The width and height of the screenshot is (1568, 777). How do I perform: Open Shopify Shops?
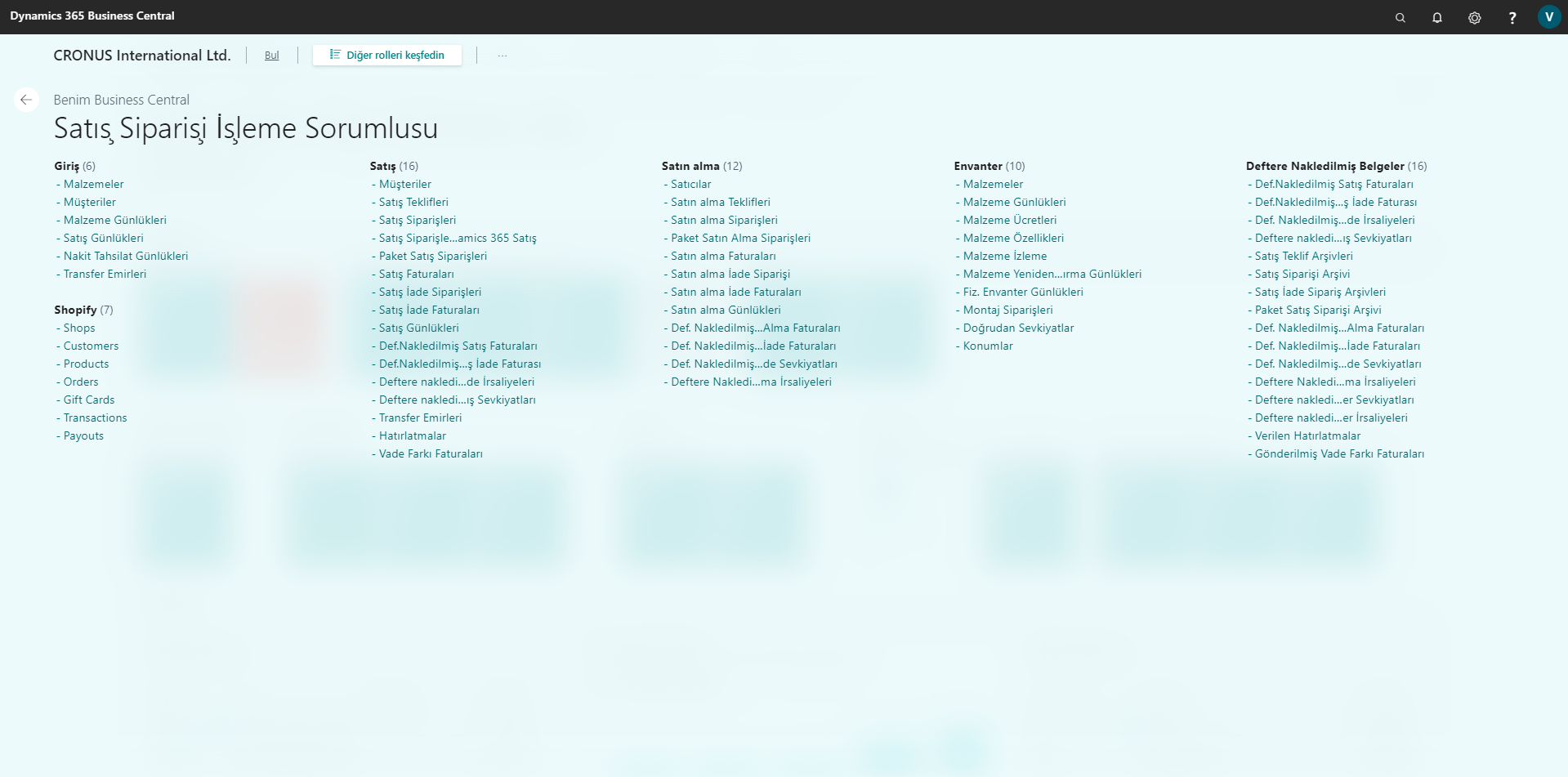pos(79,328)
